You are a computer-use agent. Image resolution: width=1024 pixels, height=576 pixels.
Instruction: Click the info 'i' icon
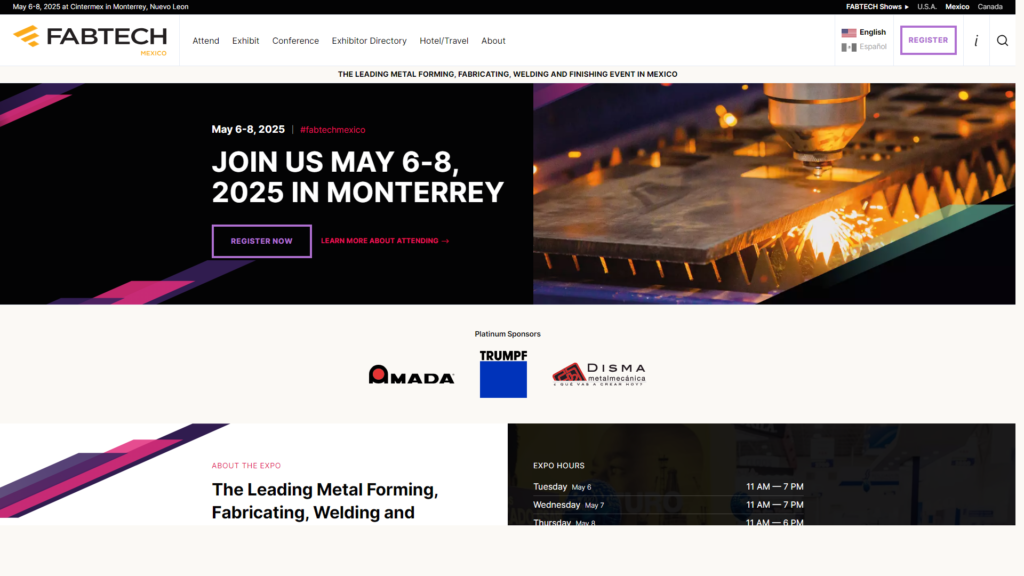pos(976,40)
